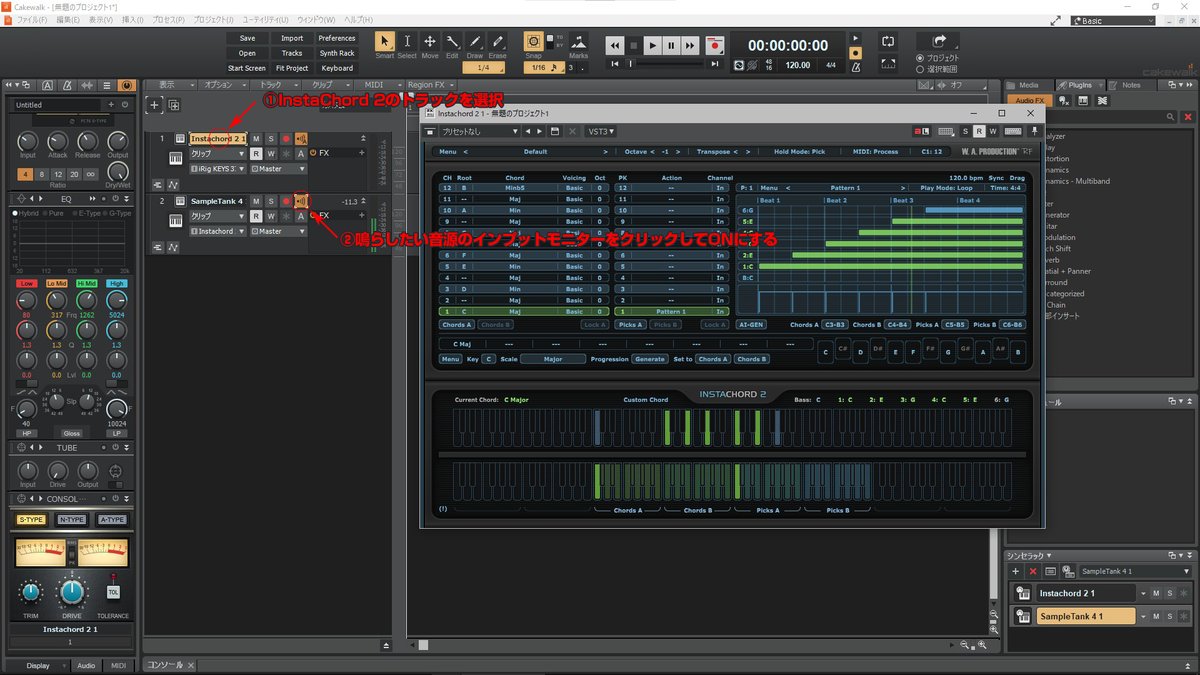
Task: Adjust the Attack knob in the compressor
Action: point(58,142)
